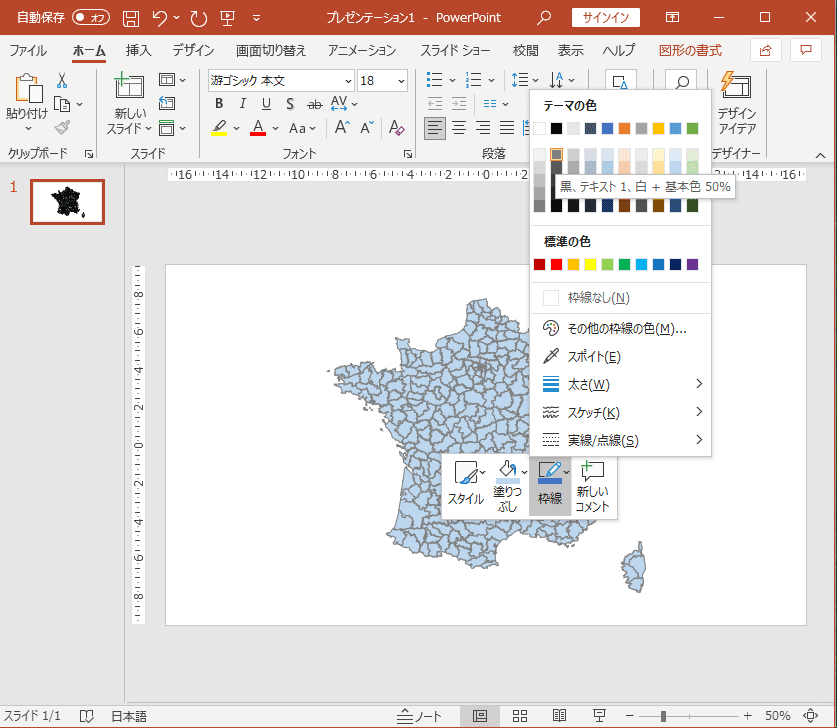
Task: Pick orange theme color swatch
Action: [x=624, y=128]
